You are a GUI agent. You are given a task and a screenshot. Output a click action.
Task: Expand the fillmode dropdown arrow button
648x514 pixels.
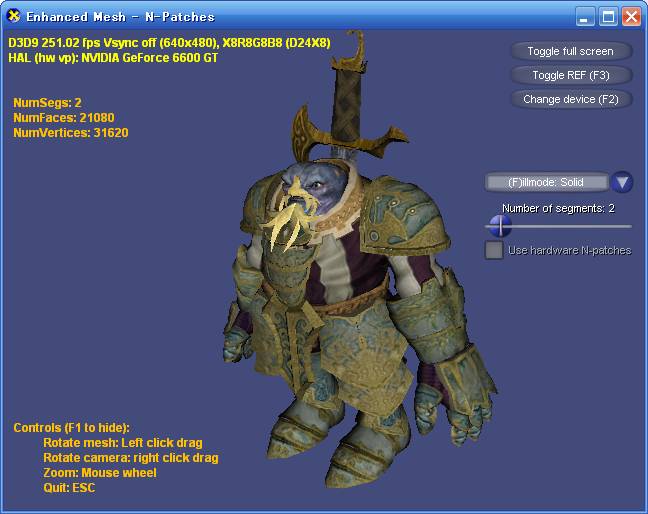point(622,182)
